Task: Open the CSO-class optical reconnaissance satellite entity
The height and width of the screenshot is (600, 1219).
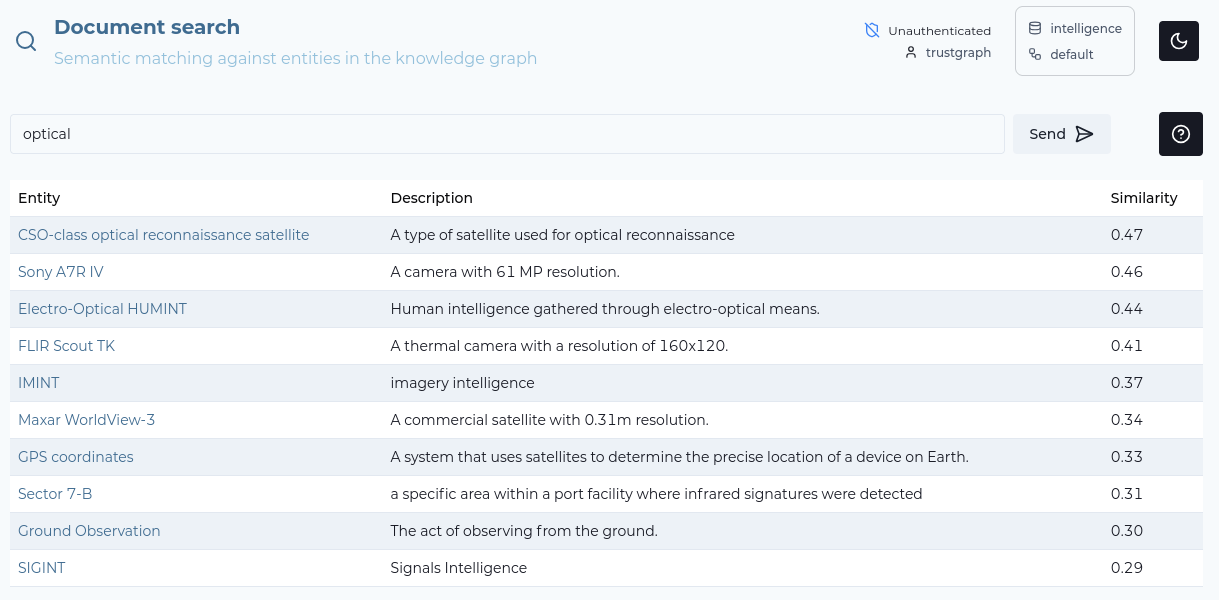Action: point(163,234)
